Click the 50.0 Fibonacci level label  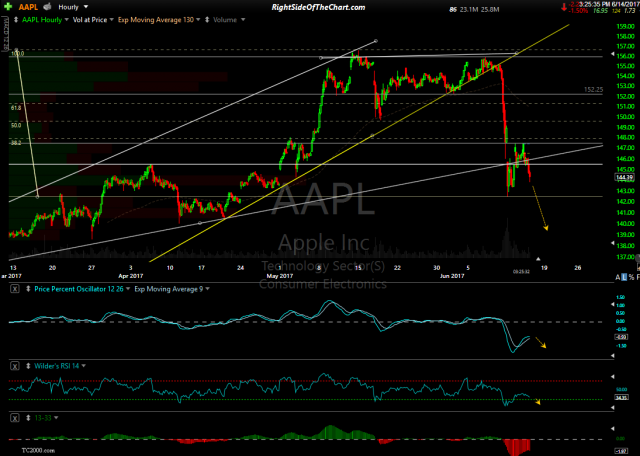[x=16, y=126]
